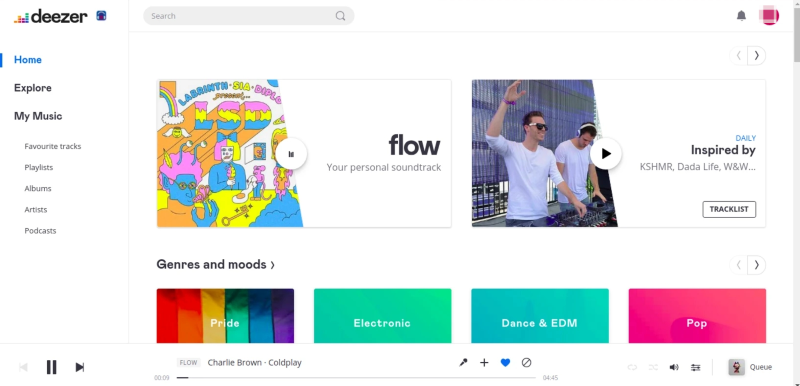Open the Queue panel
The width and height of the screenshot is (800, 386).
pyautogui.click(x=761, y=367)
